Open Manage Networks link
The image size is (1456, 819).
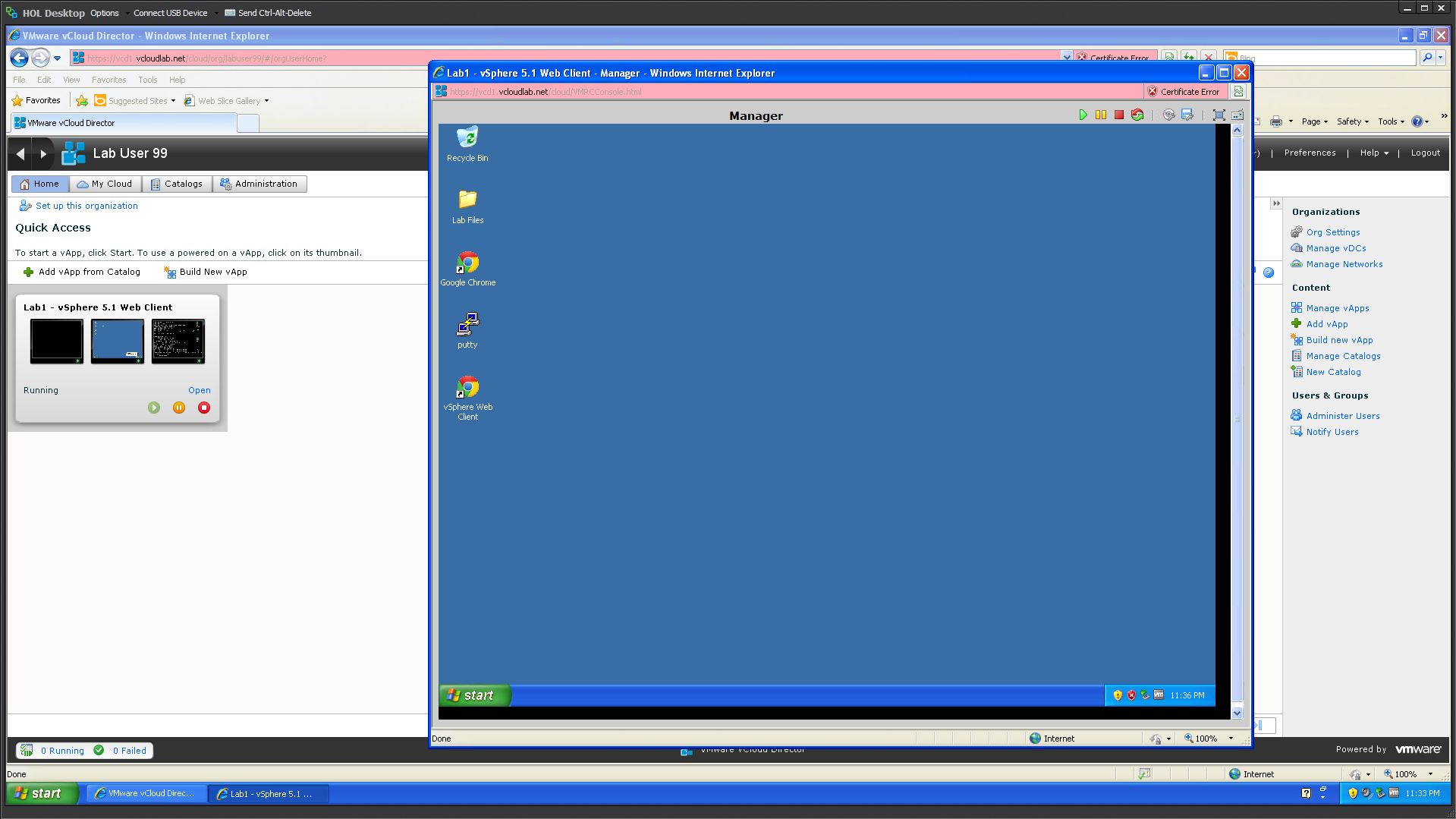1344,264
